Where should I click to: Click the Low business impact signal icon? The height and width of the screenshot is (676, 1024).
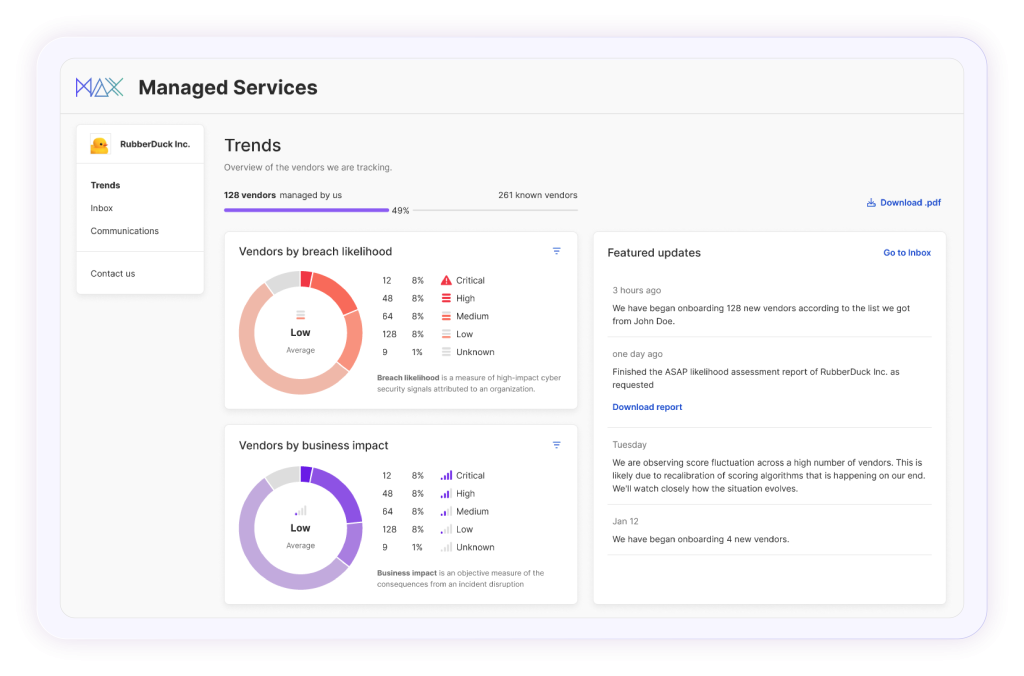coord(444,529)
